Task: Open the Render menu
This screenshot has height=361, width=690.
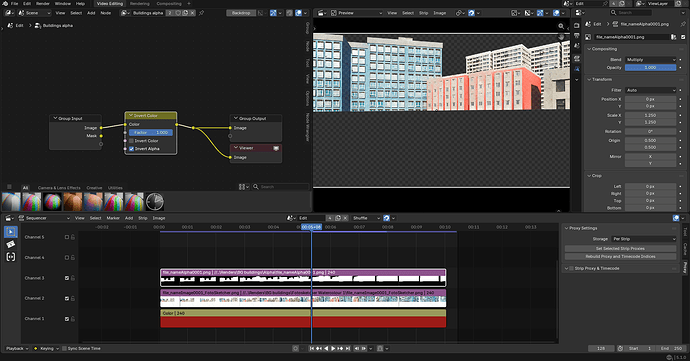Action: tap(43, 4)
